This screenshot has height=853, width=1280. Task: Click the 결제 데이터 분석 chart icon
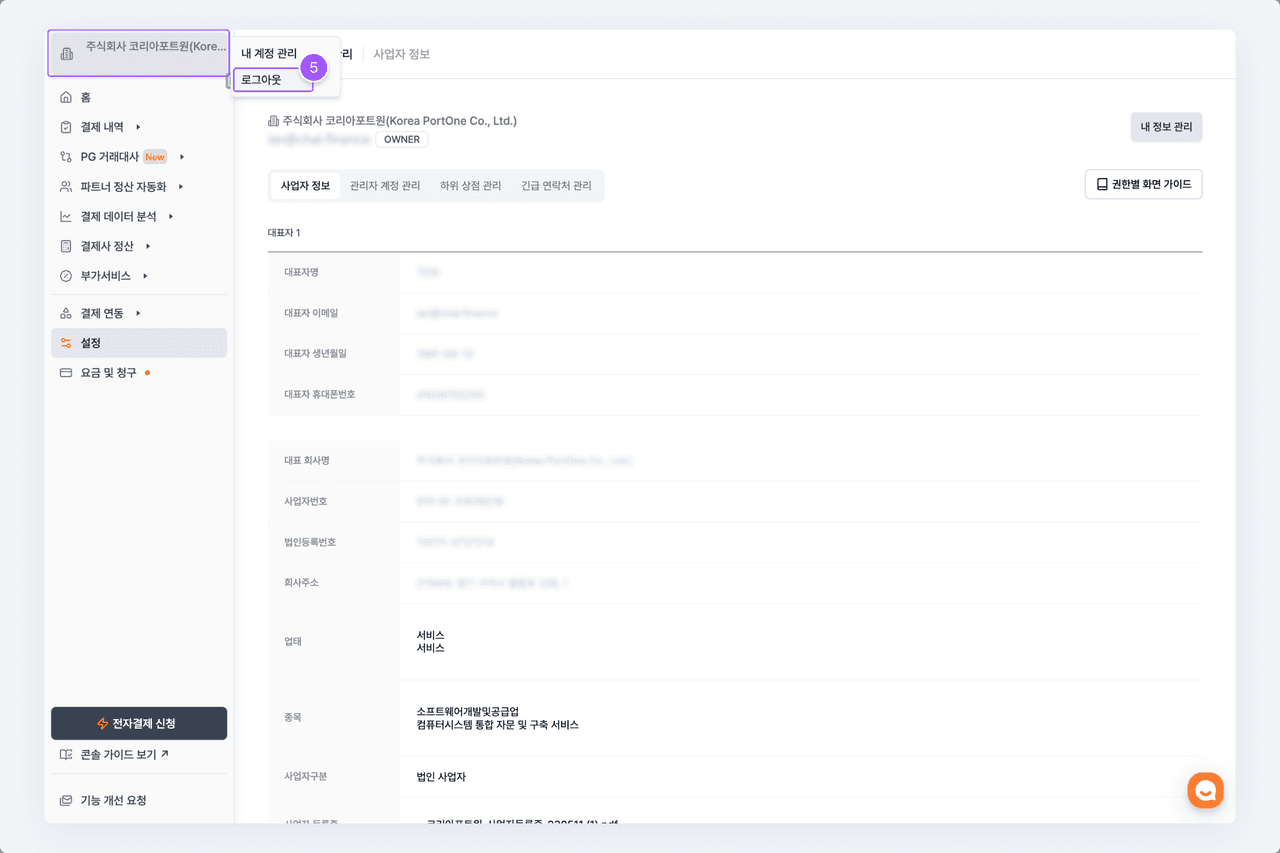66,217
